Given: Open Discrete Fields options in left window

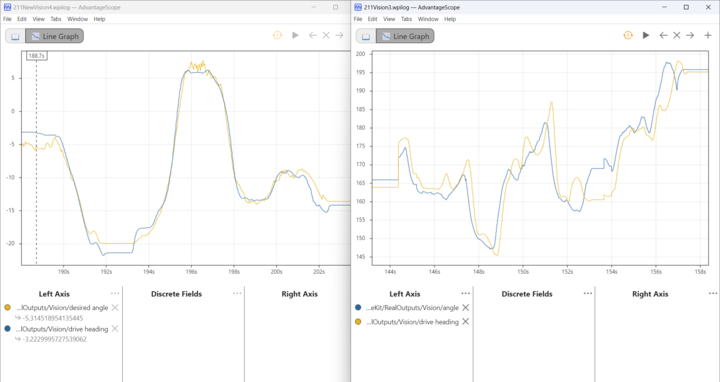Looking at the screenshot, I should (237, 293).
